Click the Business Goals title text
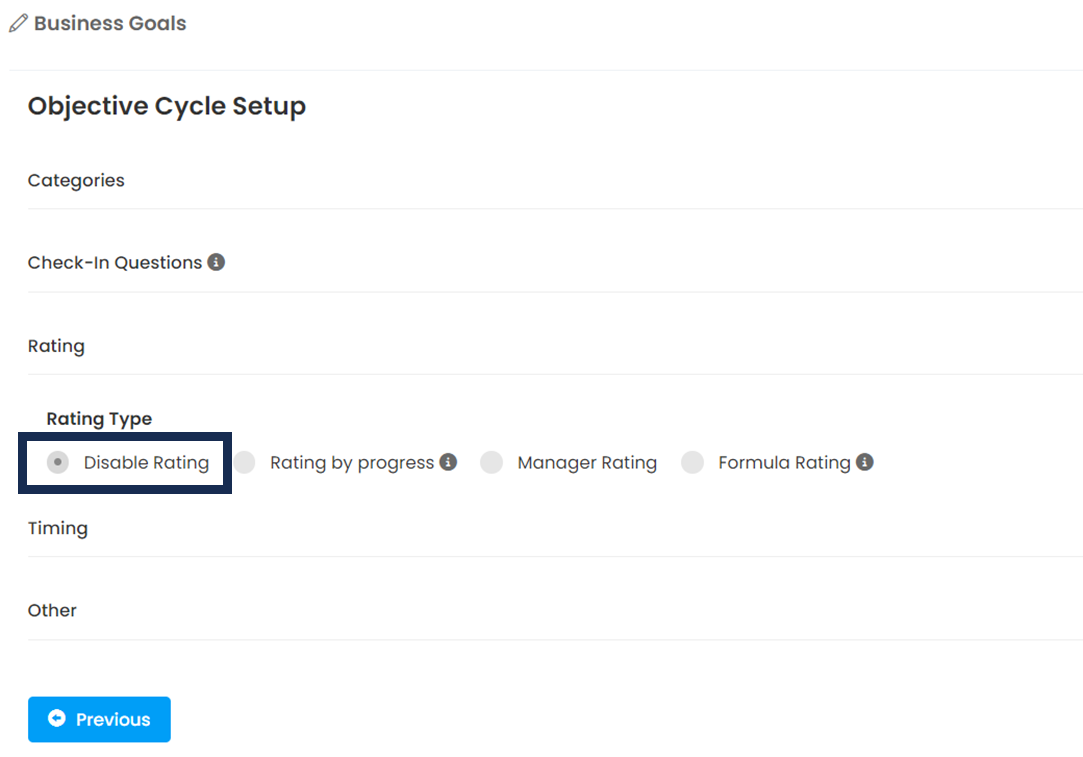Viewport: 1083px width, 757px height. point(110,24)
